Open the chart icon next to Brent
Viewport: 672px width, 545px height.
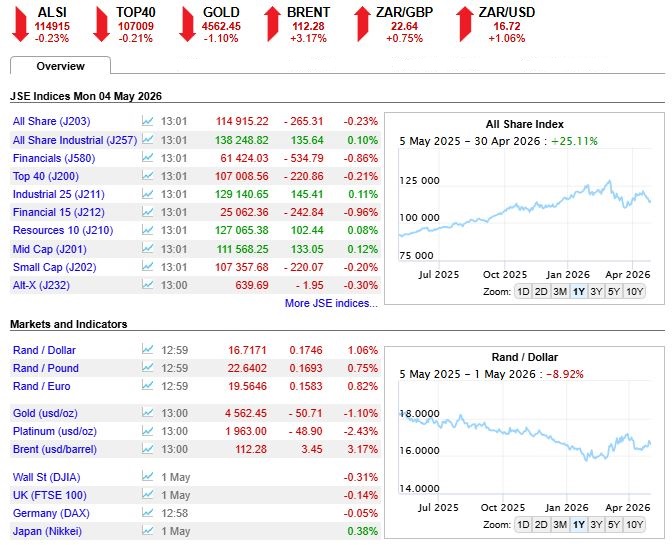pyautogui.click(x=147, y=449)
